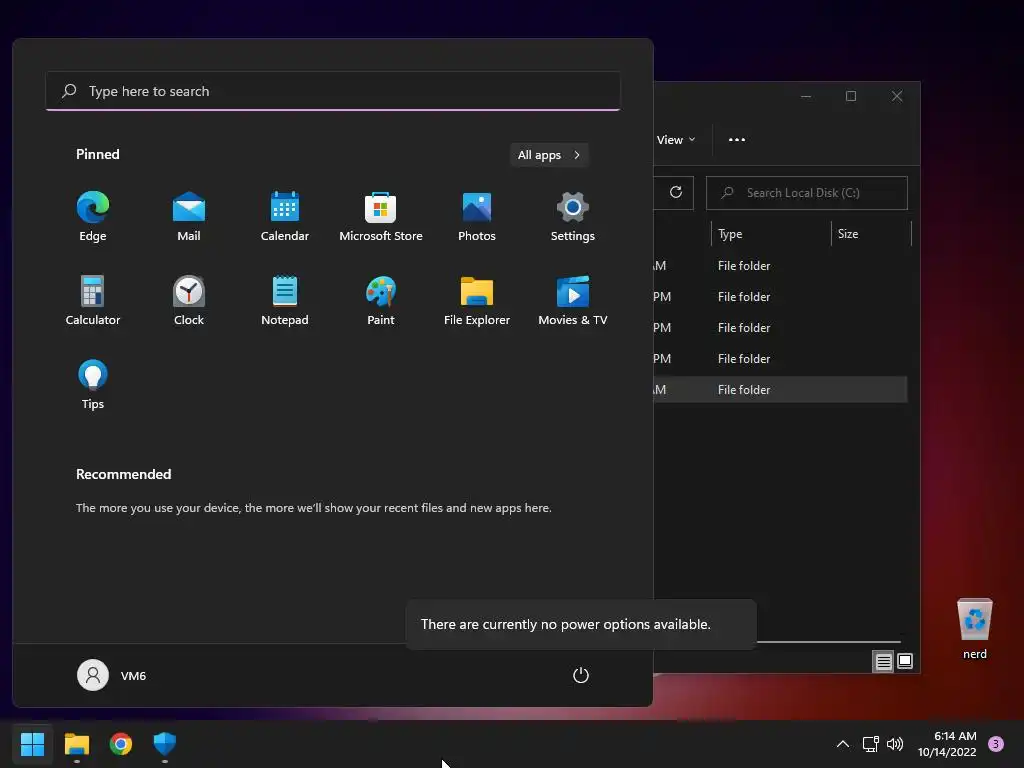
Task: Open Windows Security shield on taskbar
Action: click(x=165, y=744)
